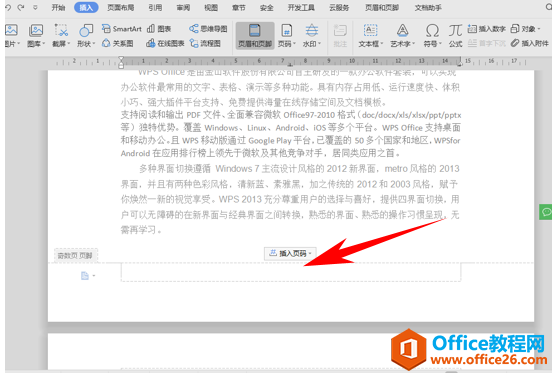
Task: Expand the 水印 dropdown arrow
Action: (319, 44)
